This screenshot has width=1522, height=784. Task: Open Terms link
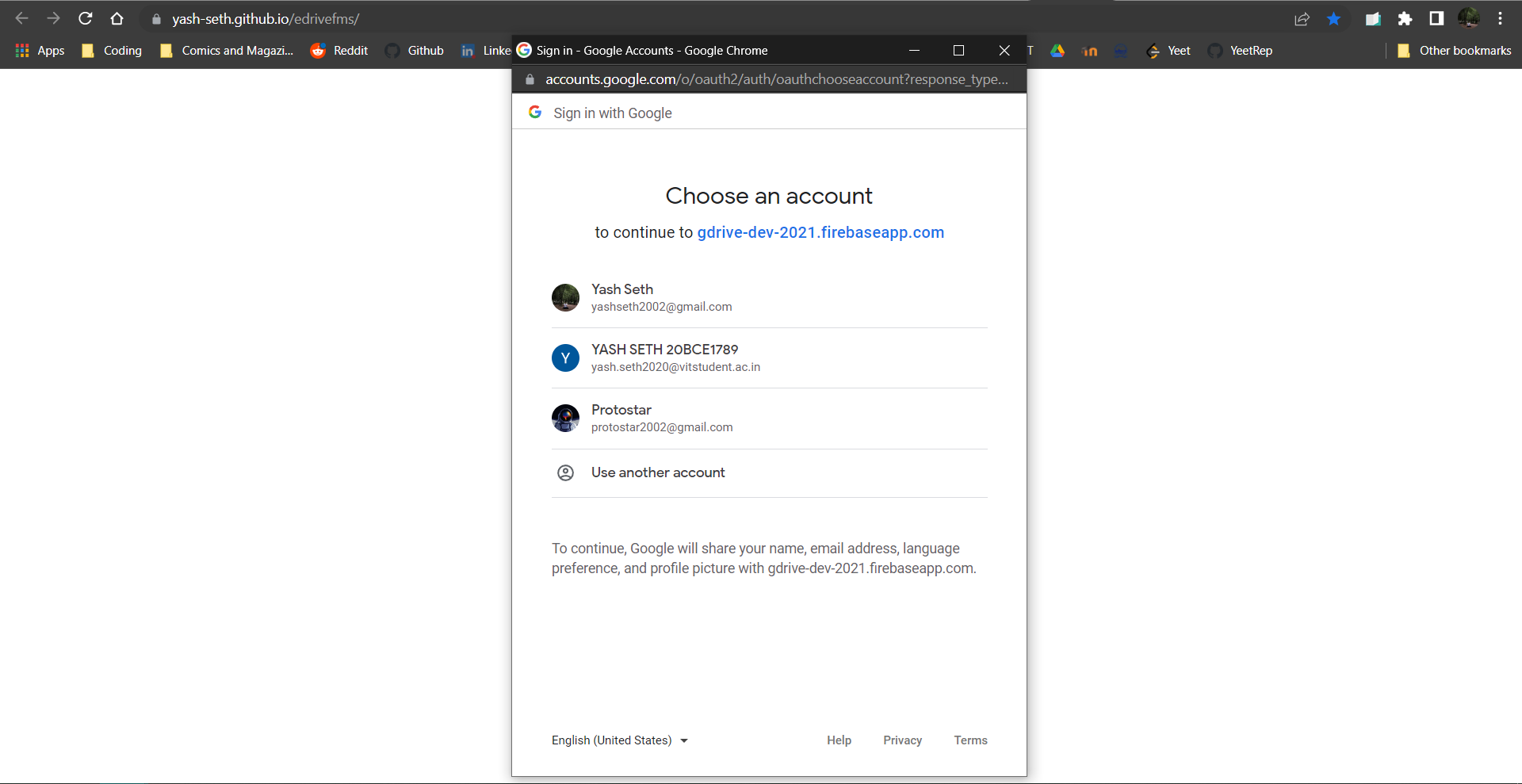point(970,740)
